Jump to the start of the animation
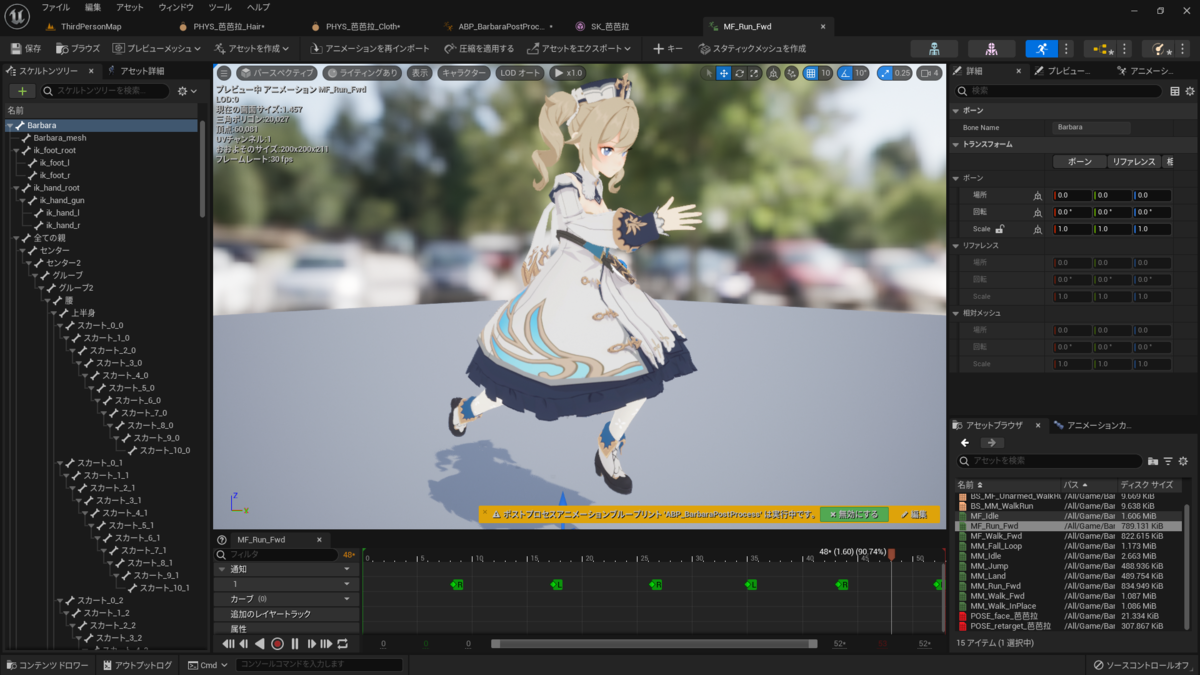The image size is (1200, 675). [x=228, y=644]
